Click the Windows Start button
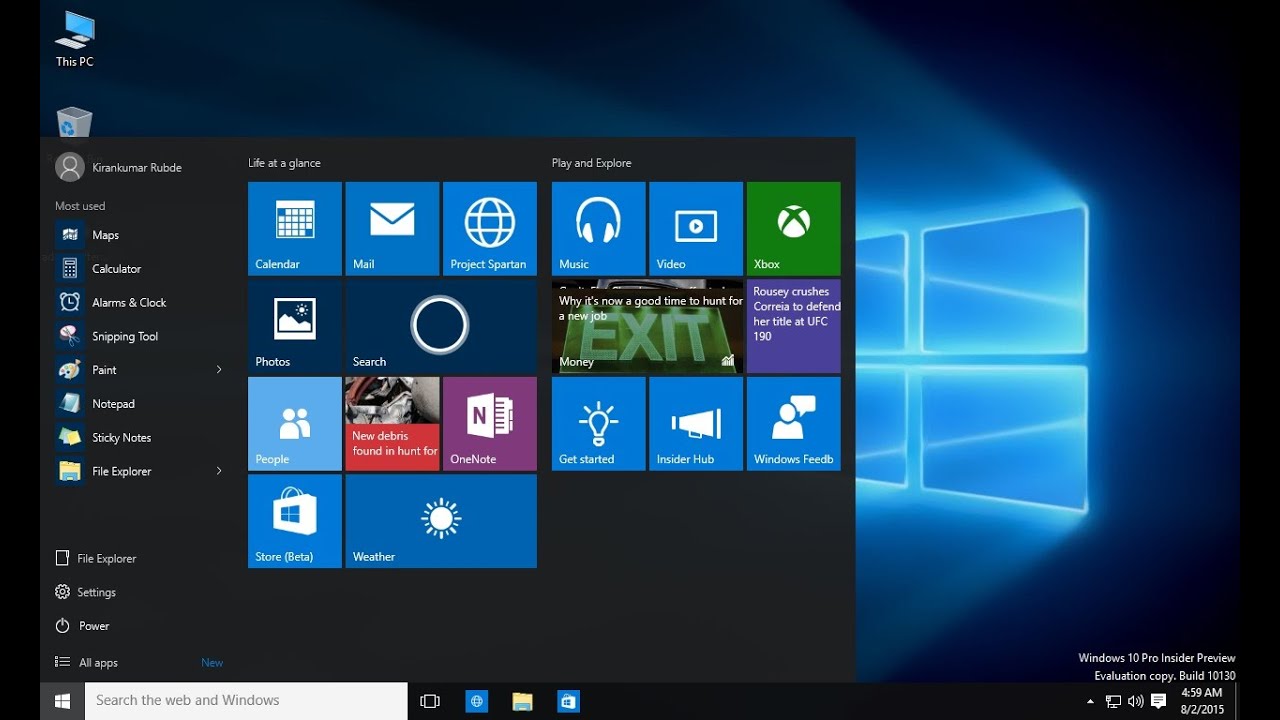This screenshot has height=720, width=1280. [62, 701]
